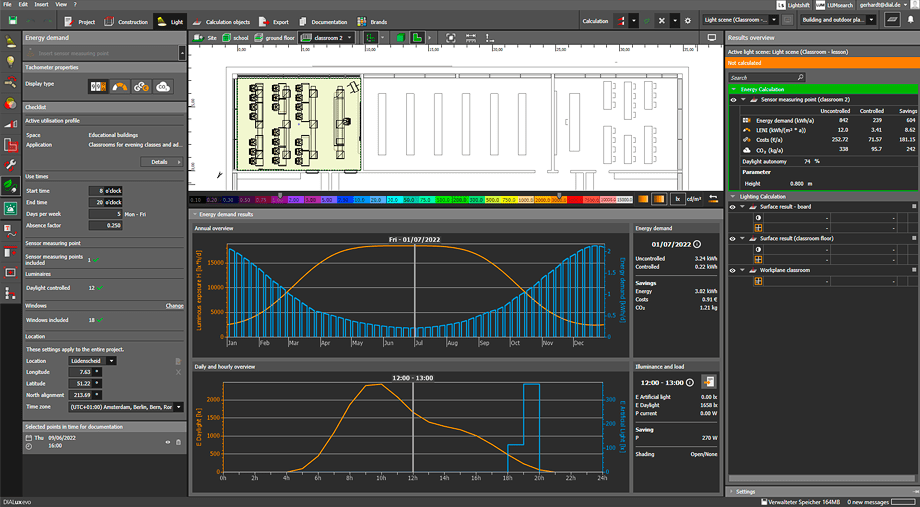The image size is (920, 507).
Task: Switch to the Construction tab
Action: (127, 20)
